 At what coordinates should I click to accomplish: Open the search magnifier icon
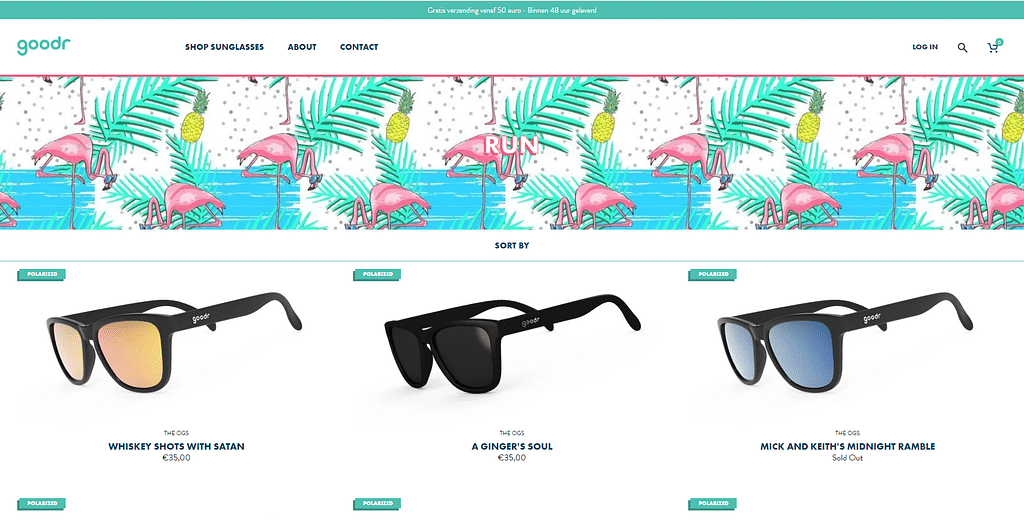point(962,47)
